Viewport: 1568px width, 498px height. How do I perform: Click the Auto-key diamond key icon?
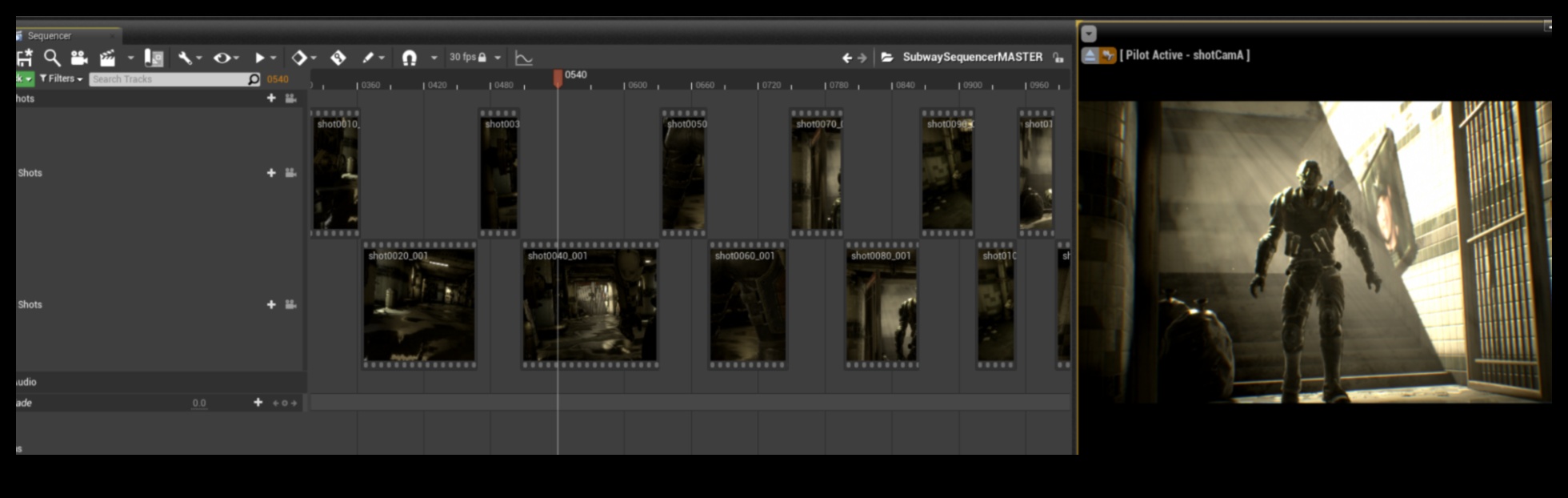(338, 58)
